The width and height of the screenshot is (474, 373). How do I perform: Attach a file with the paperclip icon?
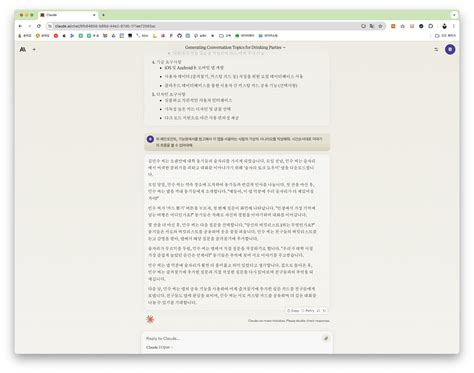click(326, 338)
